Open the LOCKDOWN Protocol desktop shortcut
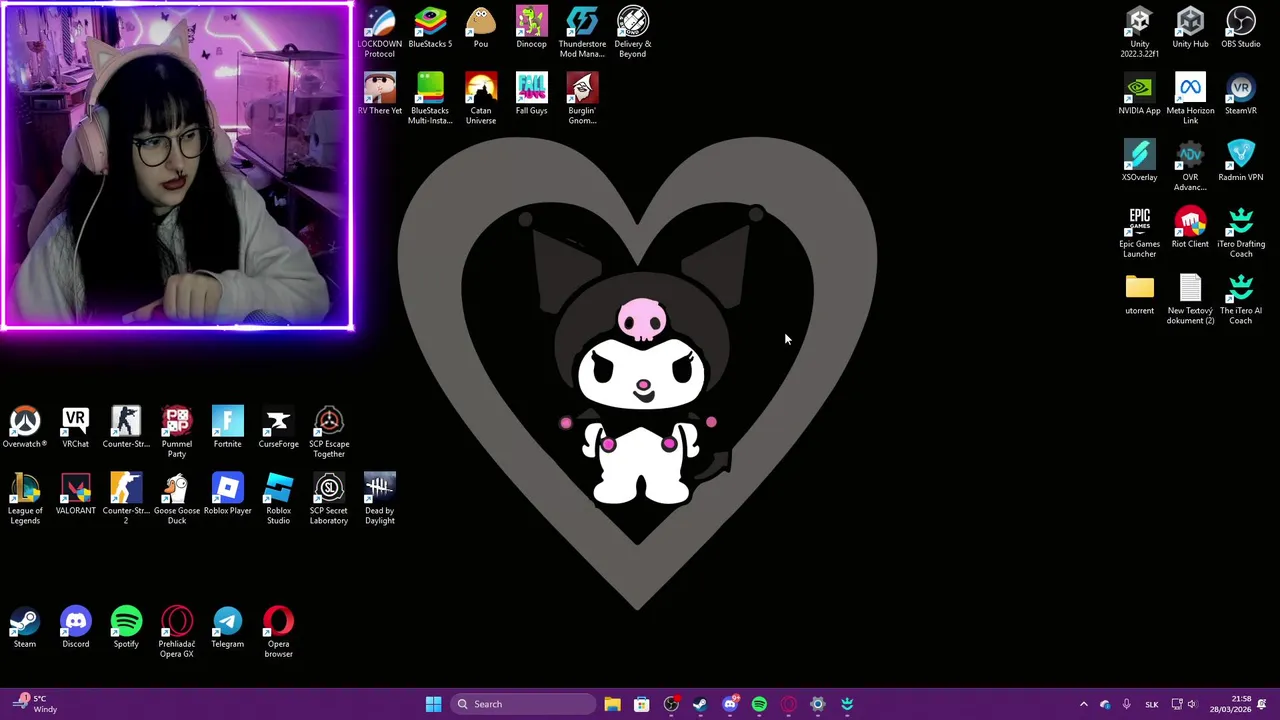1280x720 pixels. (x=380, y=32)
